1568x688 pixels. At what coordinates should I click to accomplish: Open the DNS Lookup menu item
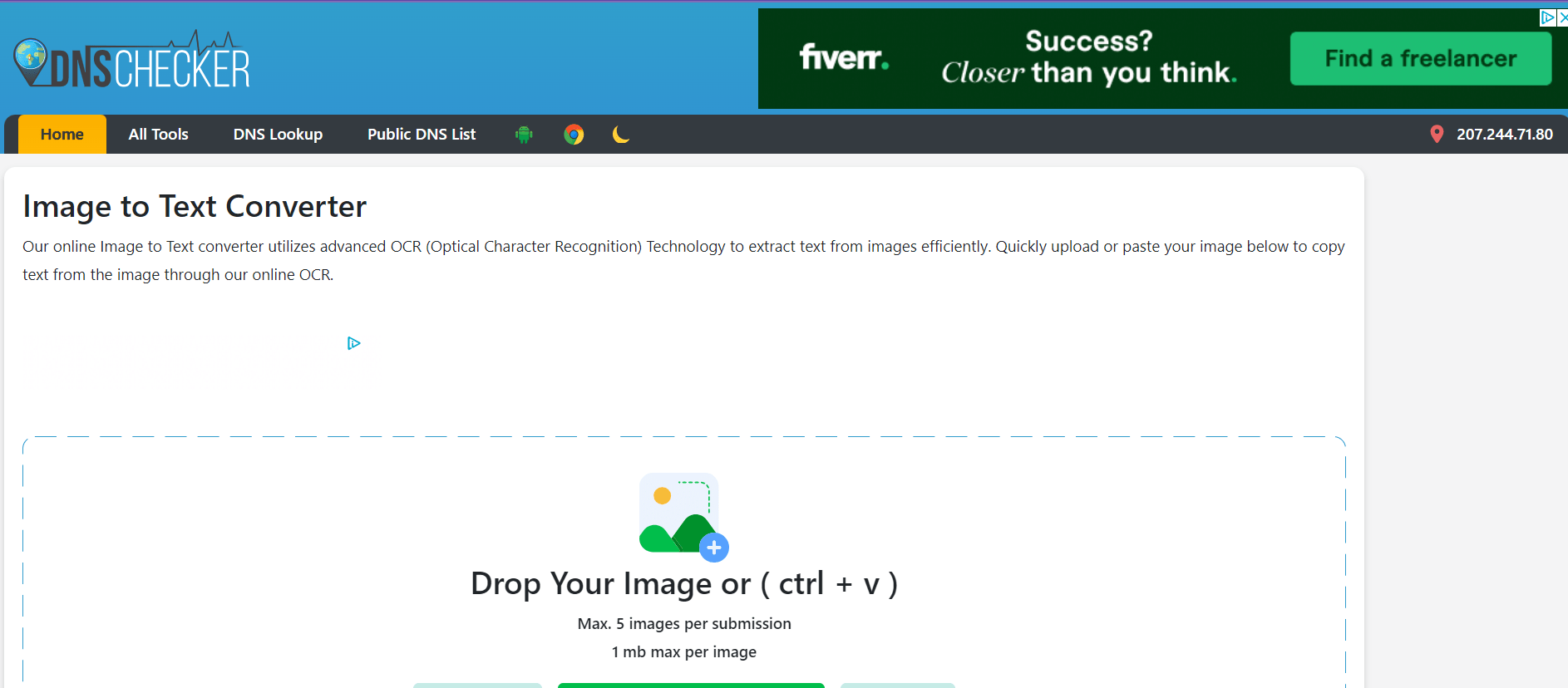click(x=278, y=135)
